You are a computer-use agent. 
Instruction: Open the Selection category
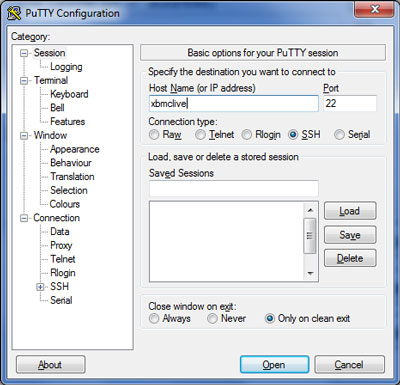[x=69, y=190]
